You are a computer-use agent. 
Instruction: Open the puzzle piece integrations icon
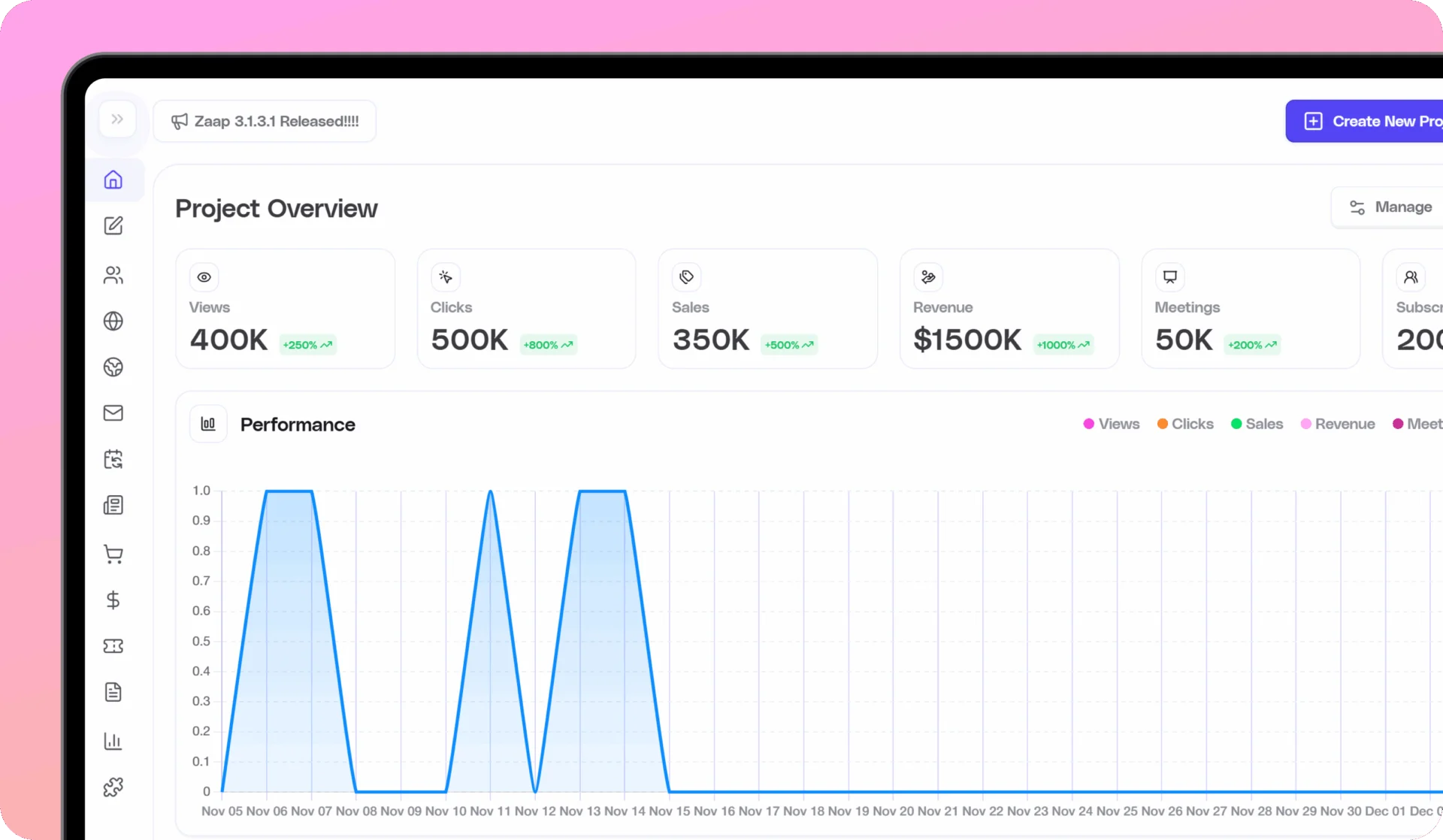[113, 787]
